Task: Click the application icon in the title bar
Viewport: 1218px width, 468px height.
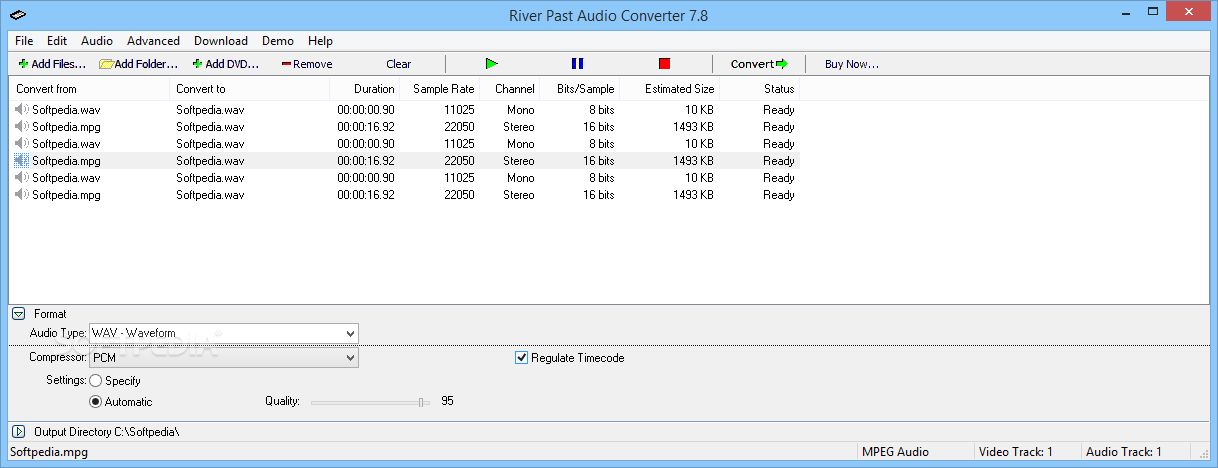Action: 18,15
